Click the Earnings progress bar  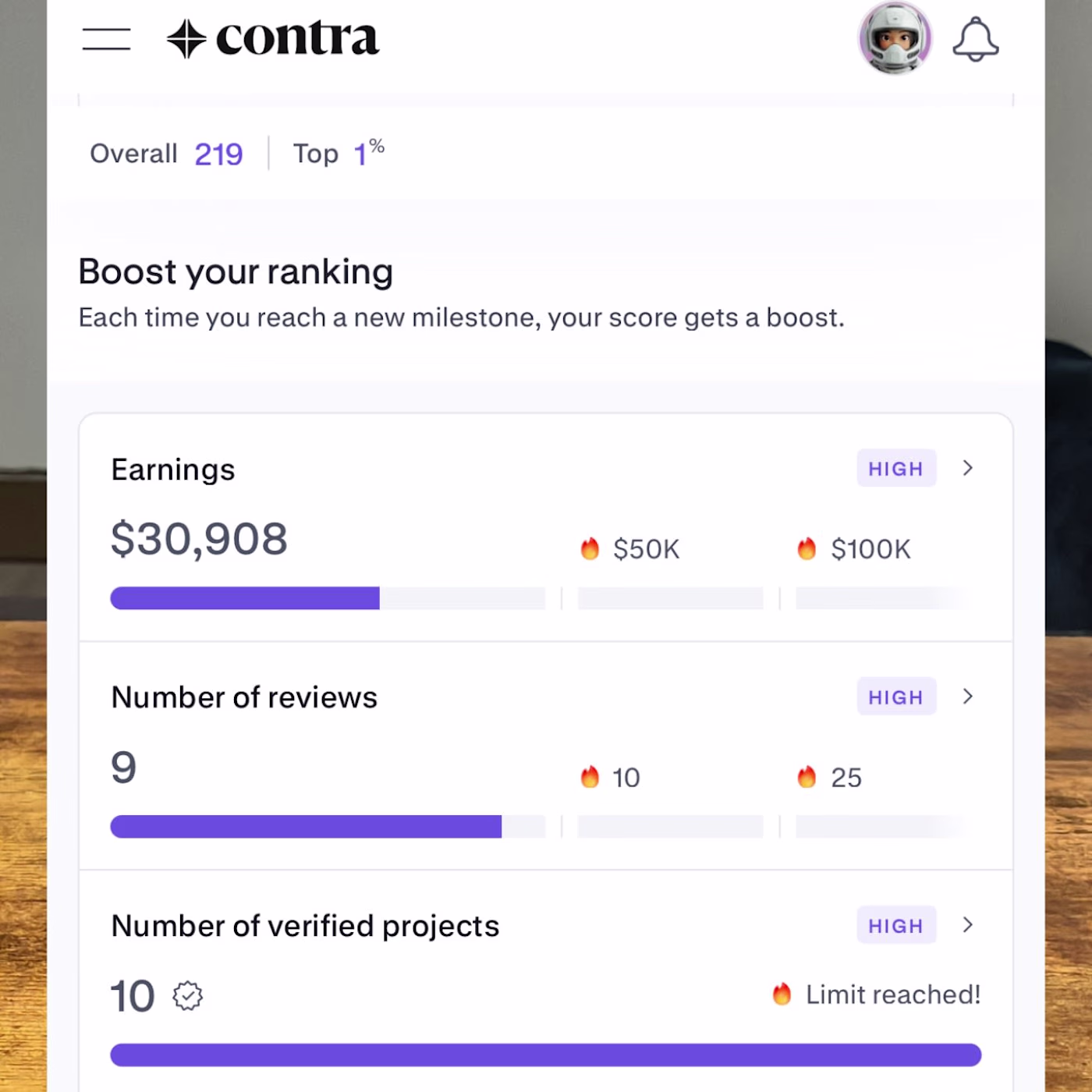pyautogui.click(x=328, y=598)
